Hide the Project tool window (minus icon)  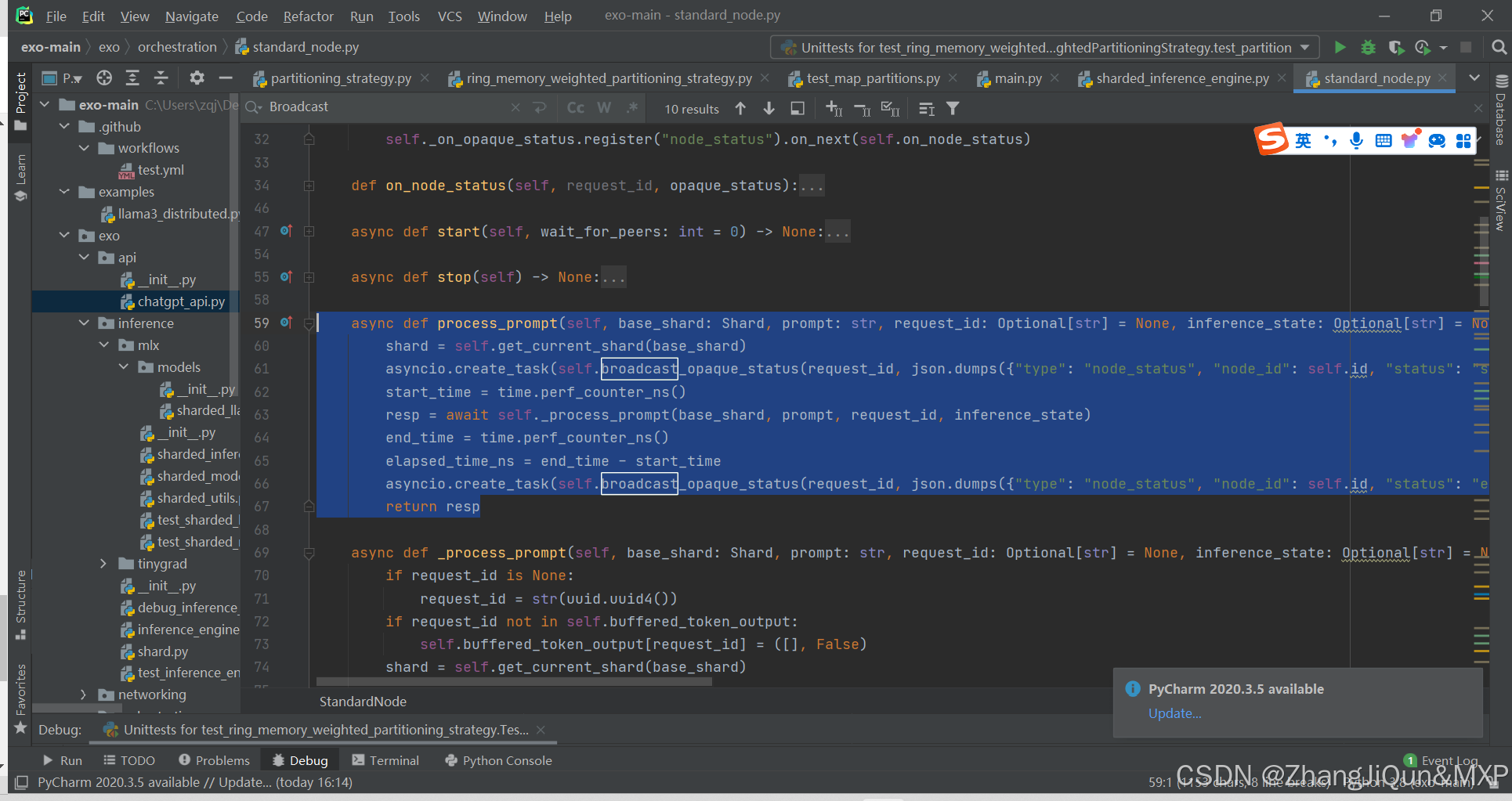226,78
